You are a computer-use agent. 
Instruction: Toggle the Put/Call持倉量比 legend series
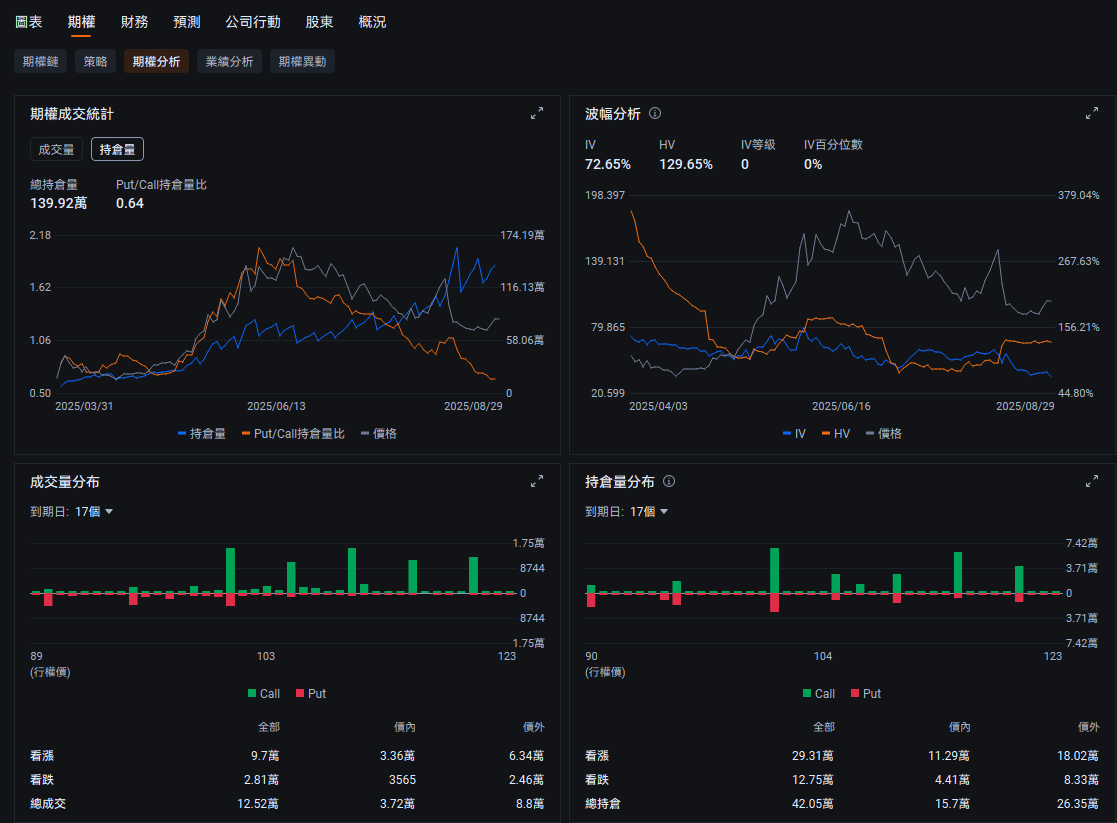[293, 433]
